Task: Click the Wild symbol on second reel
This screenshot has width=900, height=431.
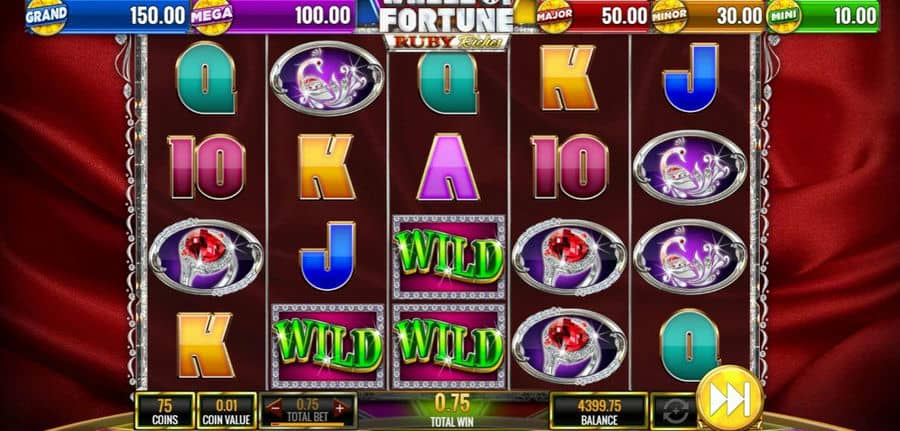Action: tap(328, 346)
